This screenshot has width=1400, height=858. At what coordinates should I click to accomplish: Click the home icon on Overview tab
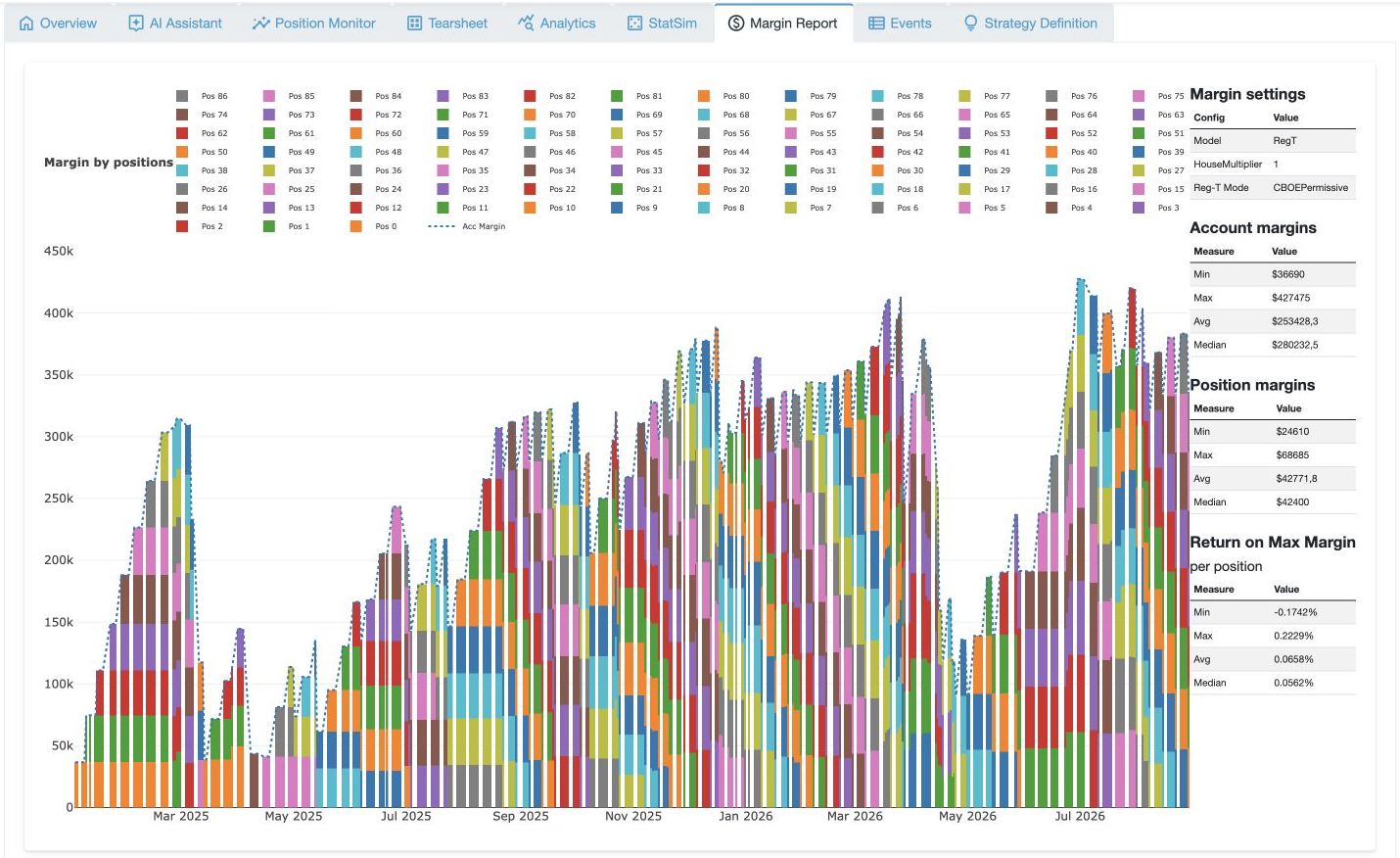click(x=26, y=24)
